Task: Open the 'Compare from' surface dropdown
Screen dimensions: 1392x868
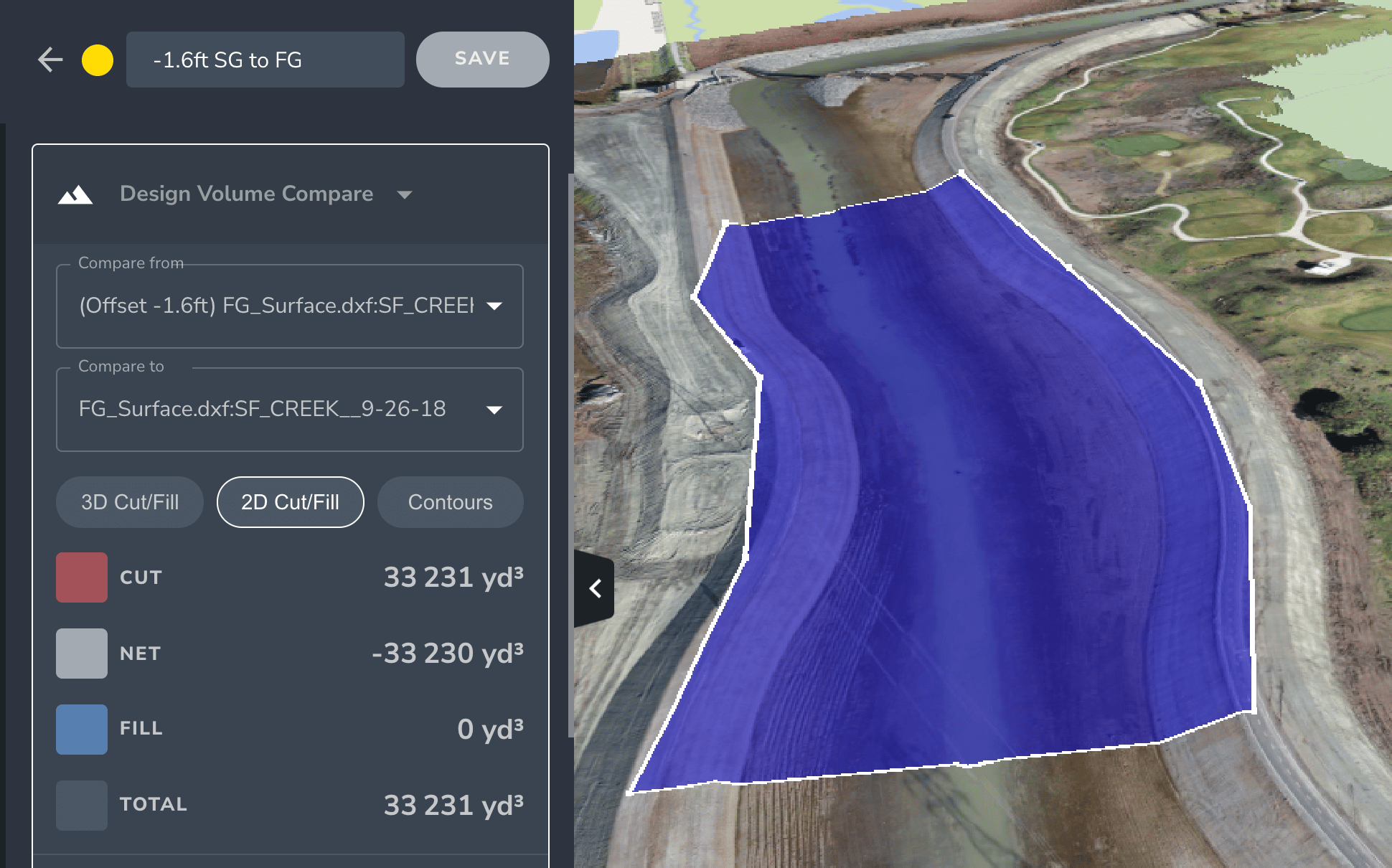Action: click(289, 306)
